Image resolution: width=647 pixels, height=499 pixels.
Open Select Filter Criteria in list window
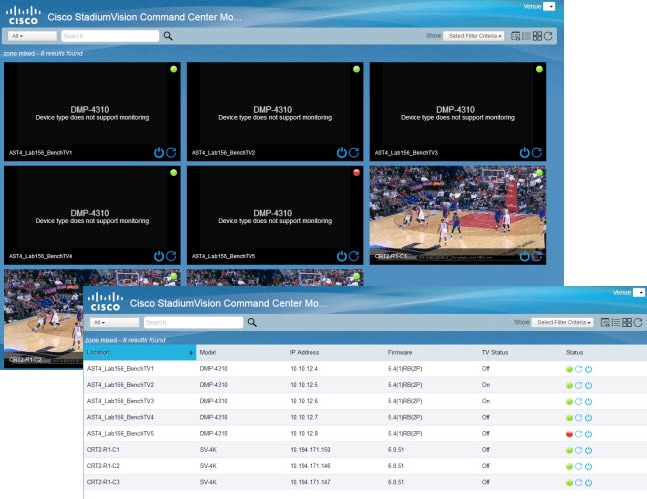pos(562,322)
